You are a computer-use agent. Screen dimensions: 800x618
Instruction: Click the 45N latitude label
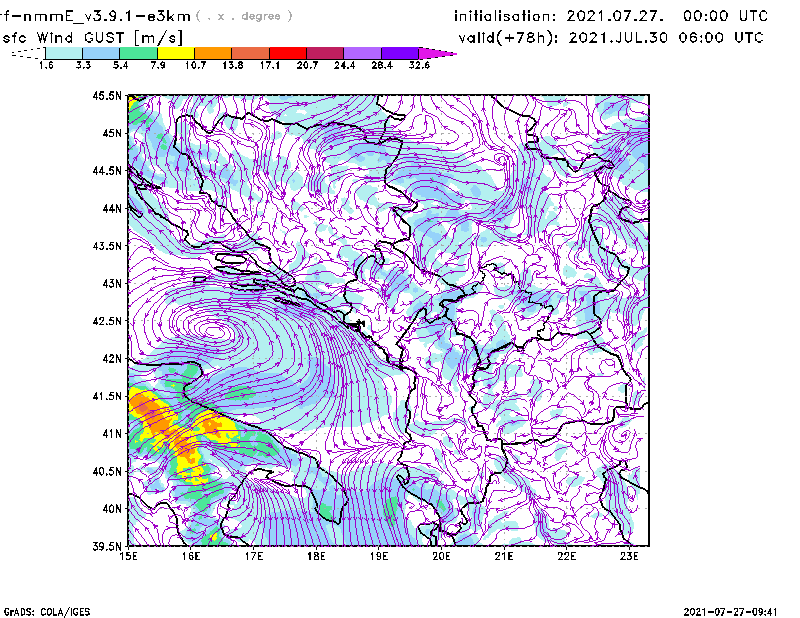click(112, 133)
